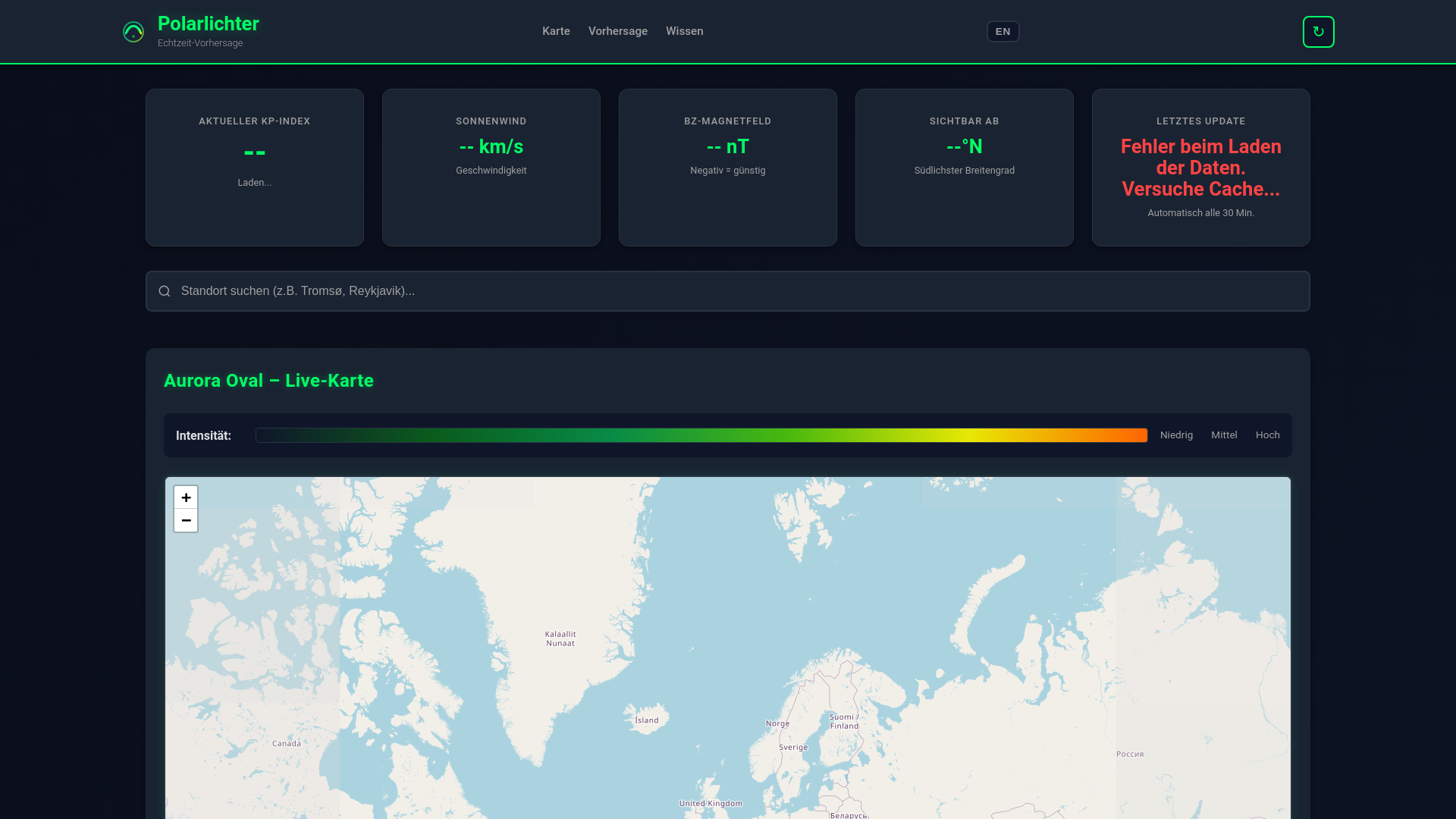This screenshot has height=819, width=1456.
Task: Click the Südlichster Breitengrad caption
Action: pos(965,171)
